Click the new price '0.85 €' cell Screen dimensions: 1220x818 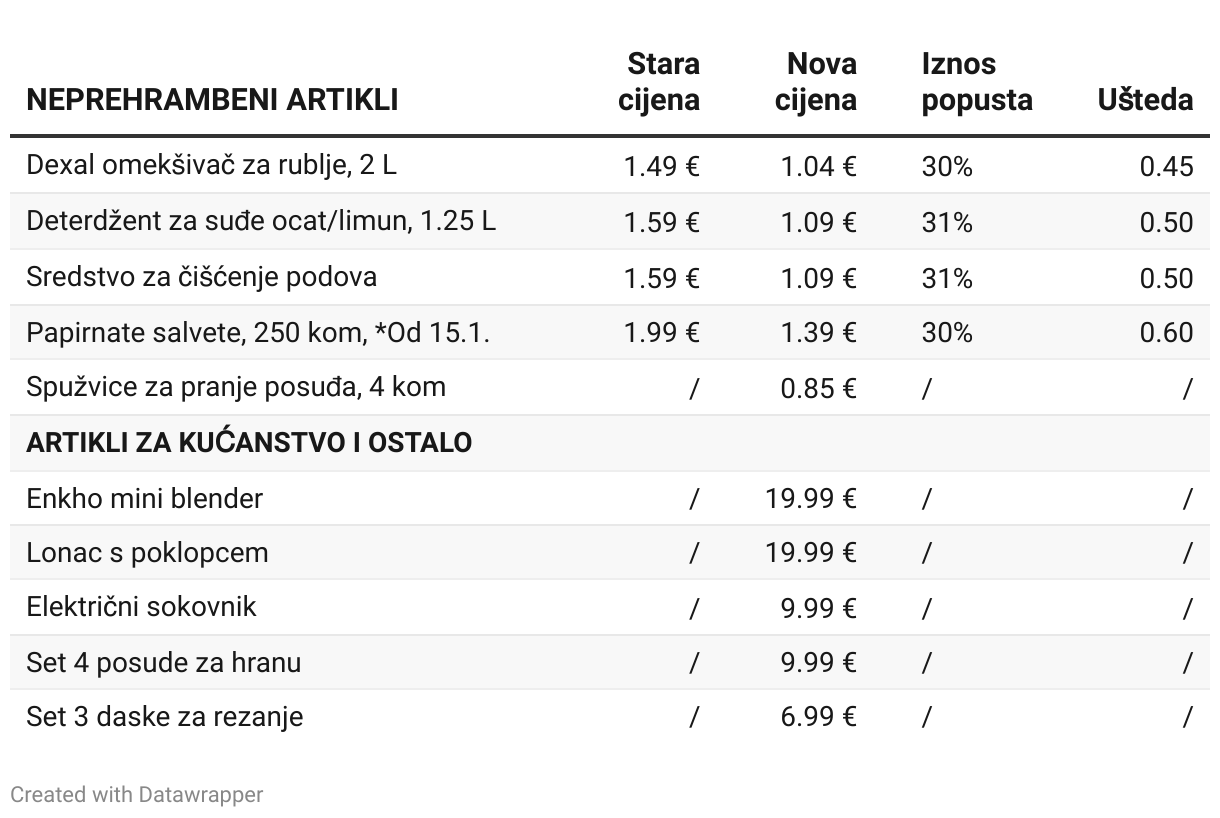[818, 387]
